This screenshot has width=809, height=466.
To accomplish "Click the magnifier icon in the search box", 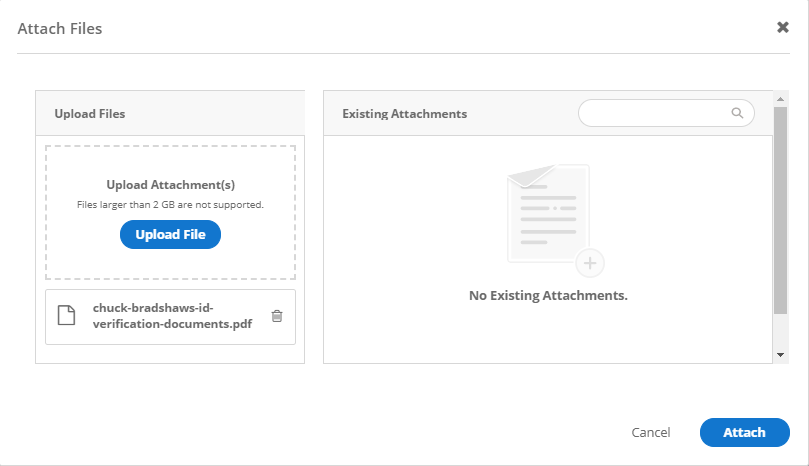I will (737, 113).
